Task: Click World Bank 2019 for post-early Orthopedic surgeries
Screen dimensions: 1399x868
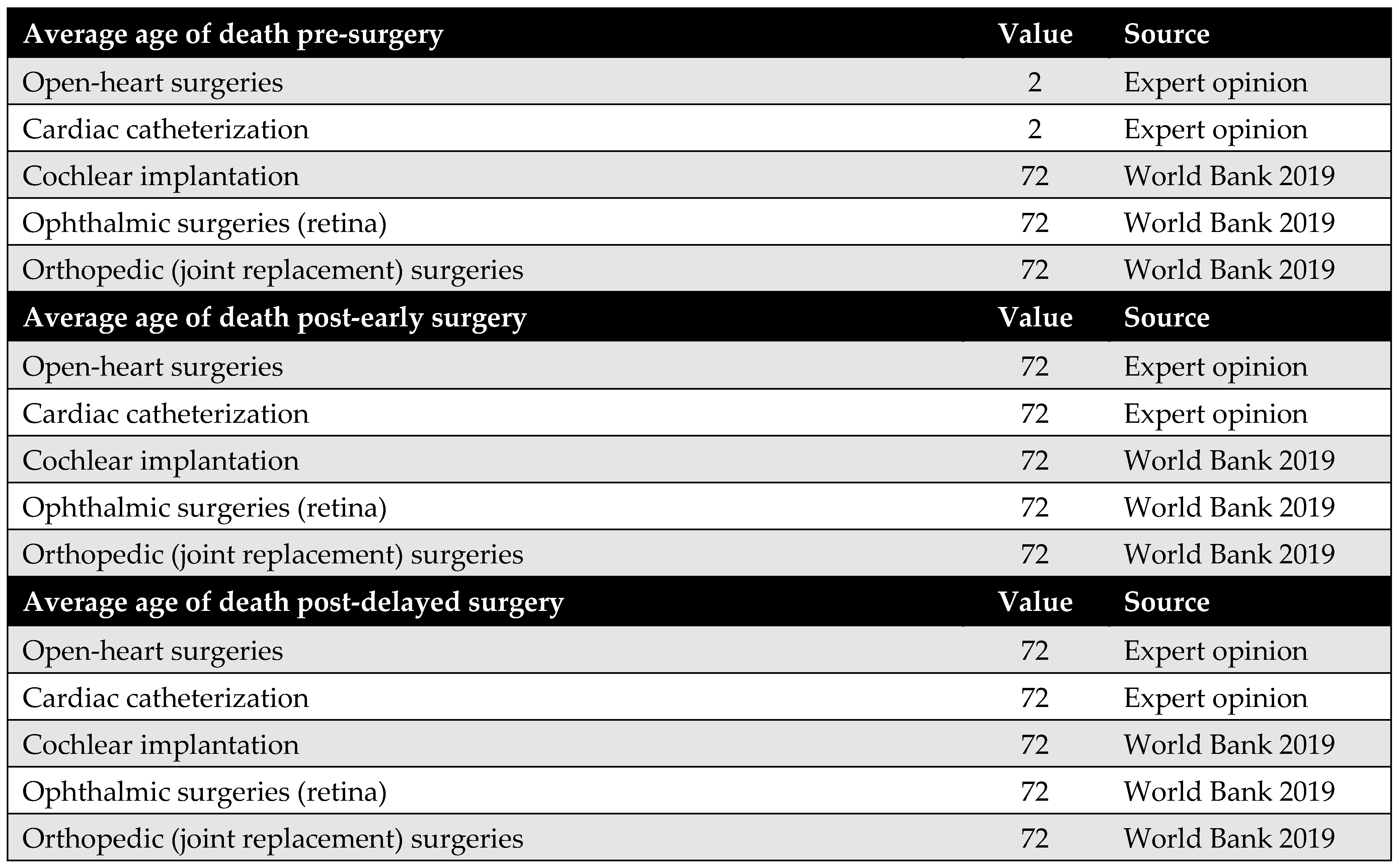Action: [x=1229, y=555]
